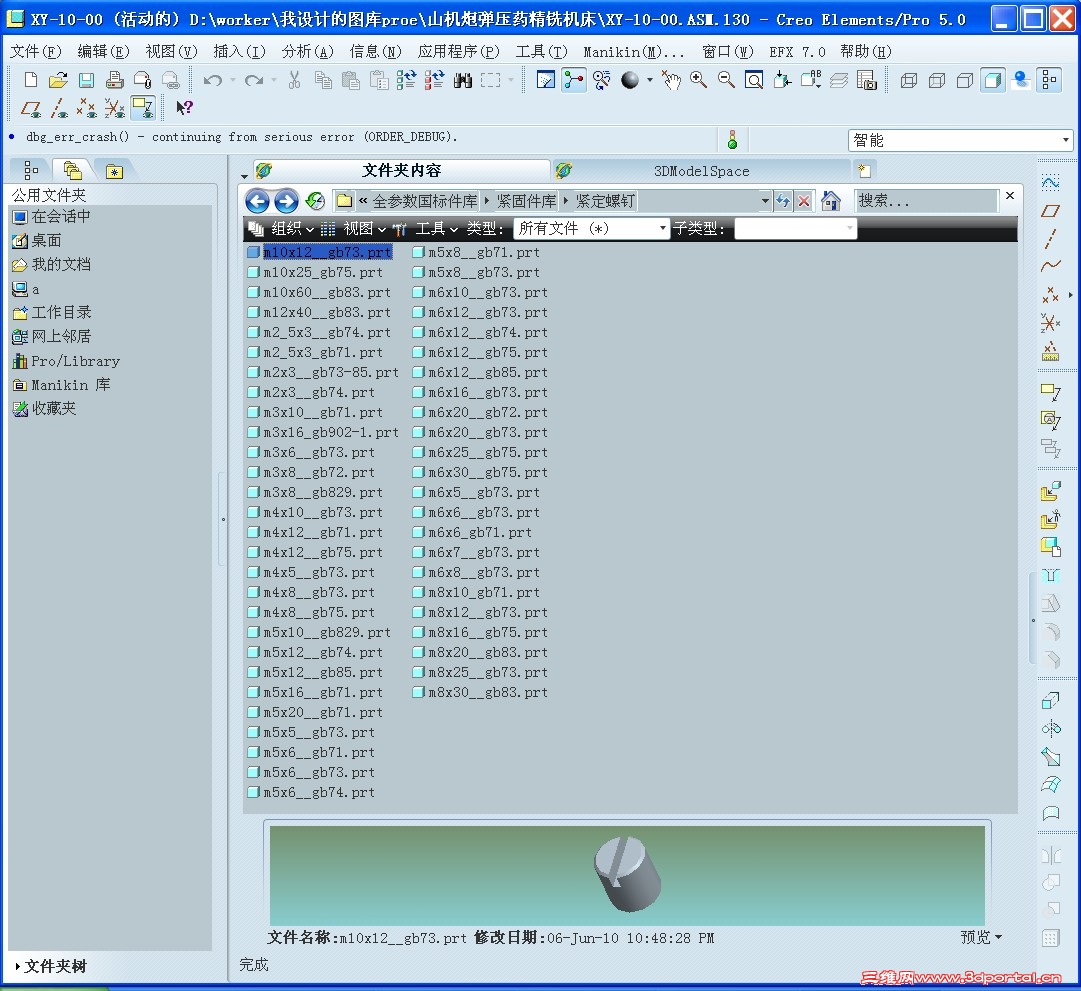The height and width of the screenshot is (991, 1081).
Task: Save the model with the floppy icon
Action: tap(86, 80)
